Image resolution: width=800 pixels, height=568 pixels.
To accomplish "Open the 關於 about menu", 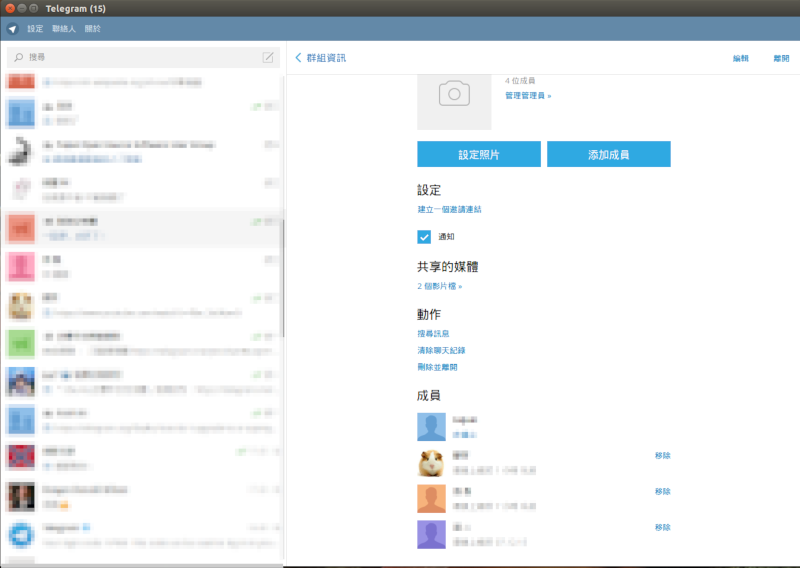I will (93, 29).
